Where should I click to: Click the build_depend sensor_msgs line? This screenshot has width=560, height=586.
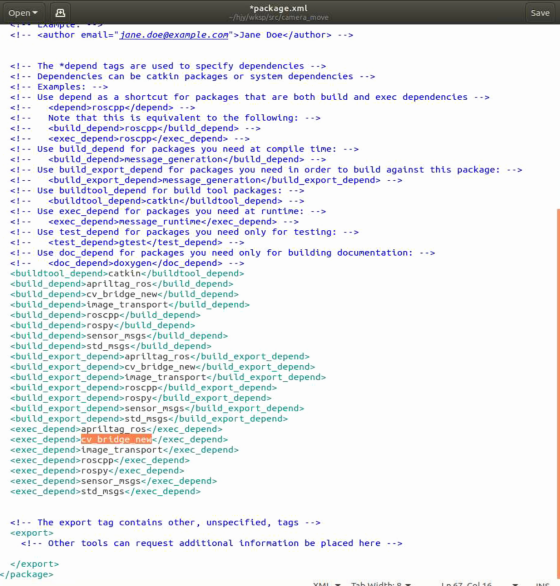[x=119, y=336]
